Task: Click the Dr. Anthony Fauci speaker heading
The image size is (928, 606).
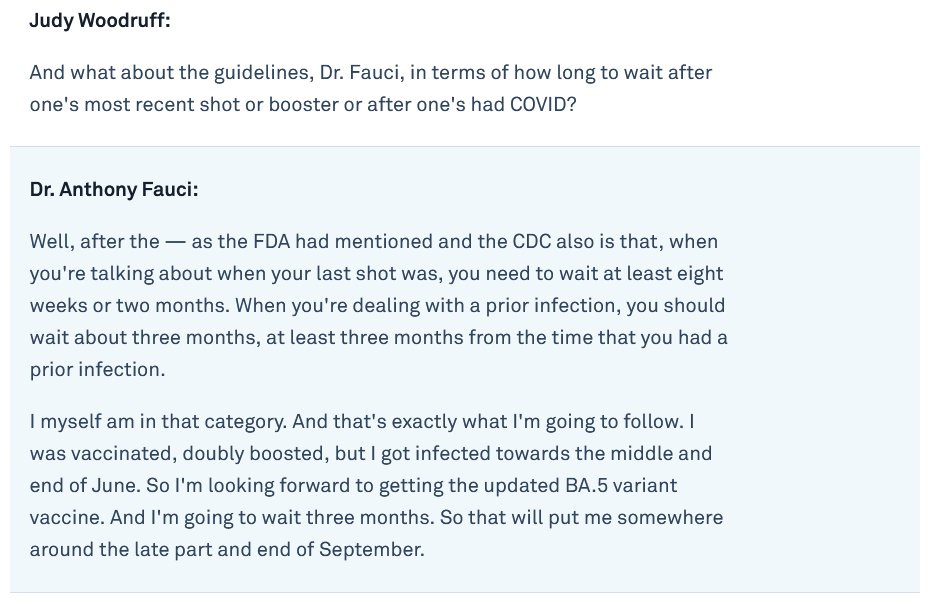Action: (x=114, y=189)
